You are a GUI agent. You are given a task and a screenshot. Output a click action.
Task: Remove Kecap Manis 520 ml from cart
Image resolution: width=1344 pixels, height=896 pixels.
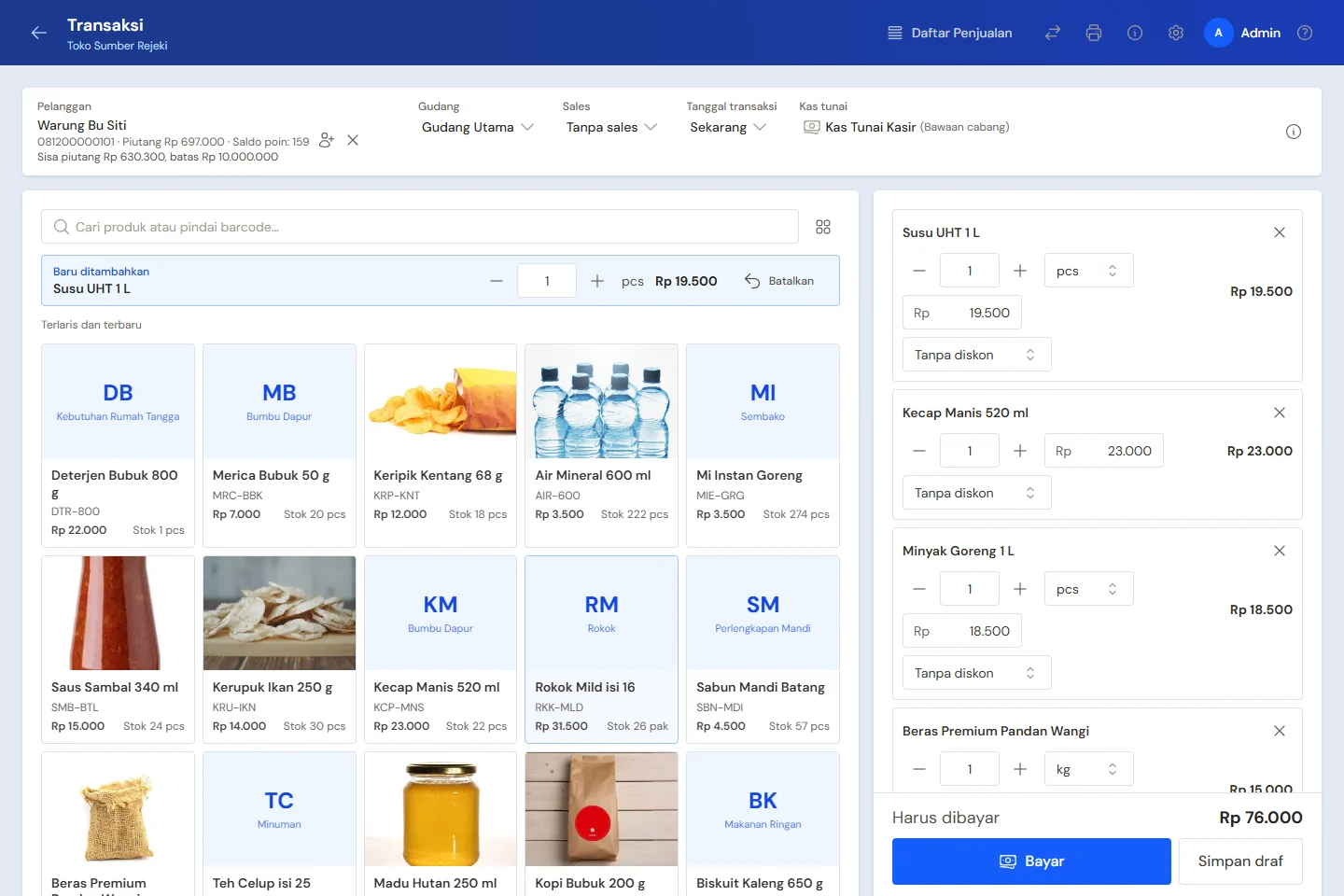point(1280,413)
